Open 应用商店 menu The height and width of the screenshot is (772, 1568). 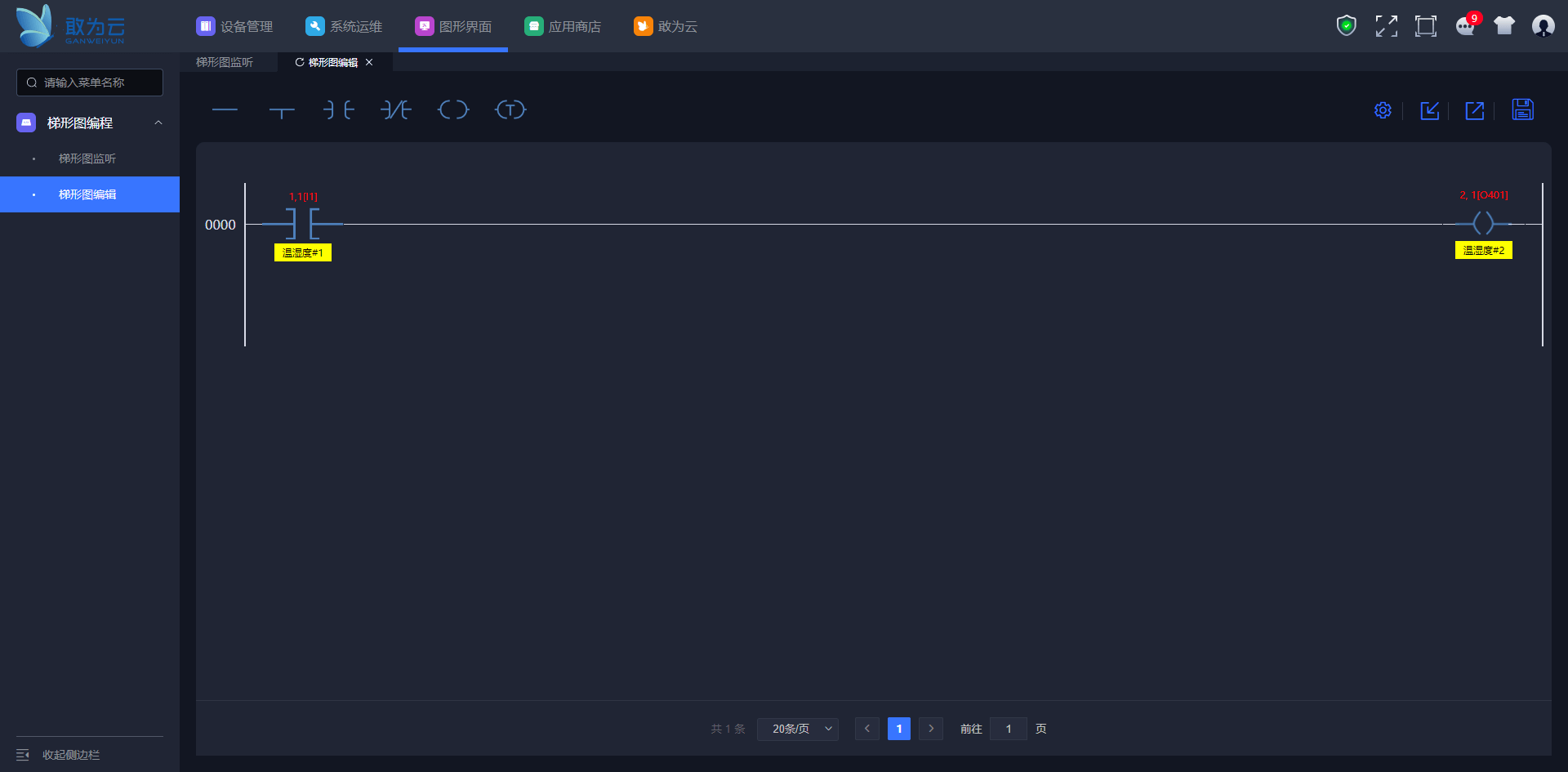click(563, 26)
